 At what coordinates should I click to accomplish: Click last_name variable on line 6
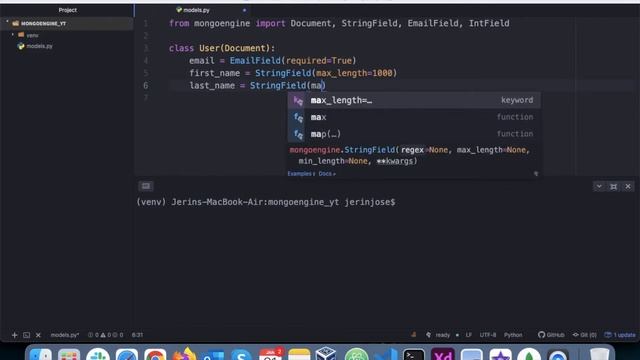click(212, 86)
